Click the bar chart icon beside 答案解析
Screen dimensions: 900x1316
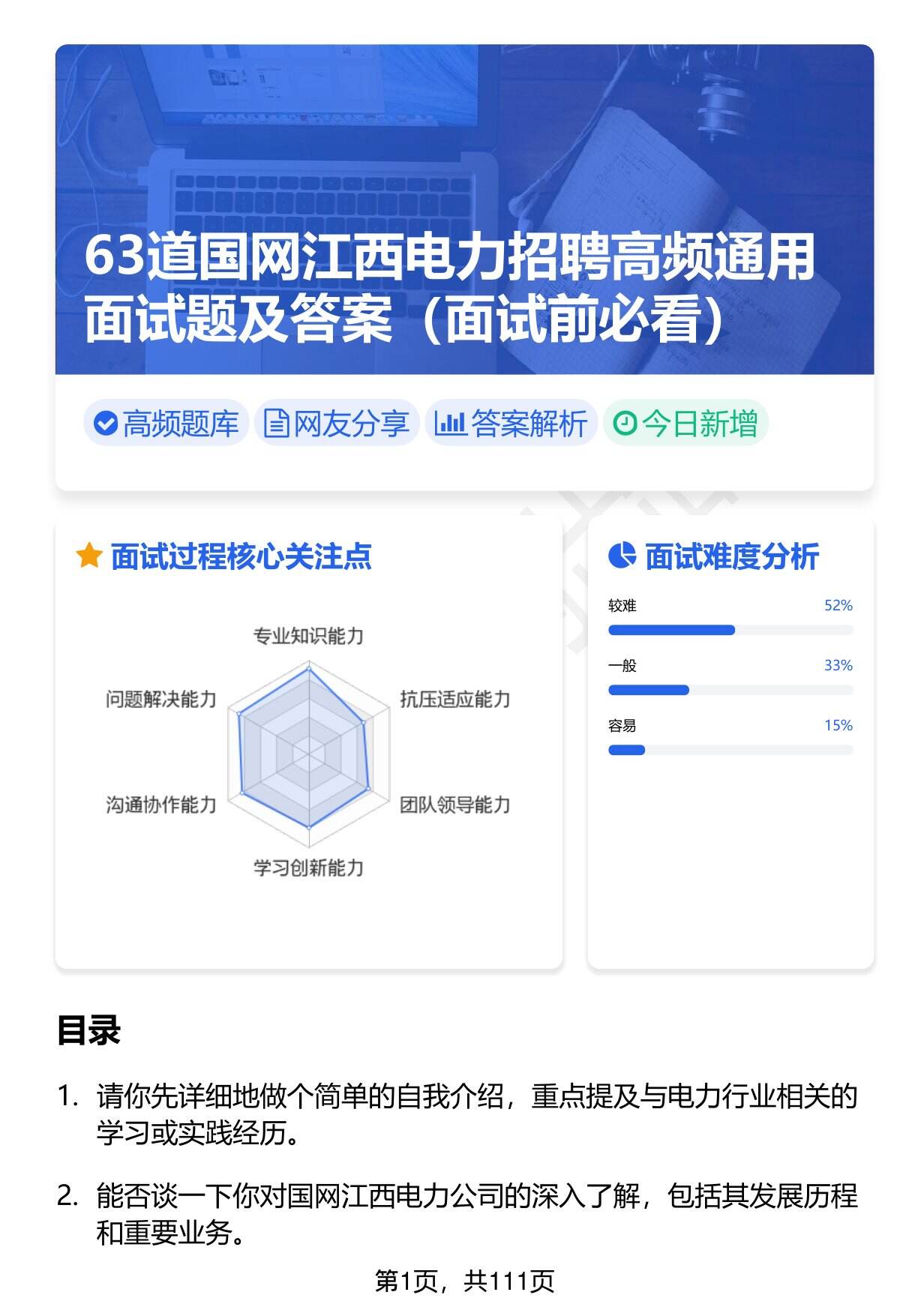pos(450,424)
